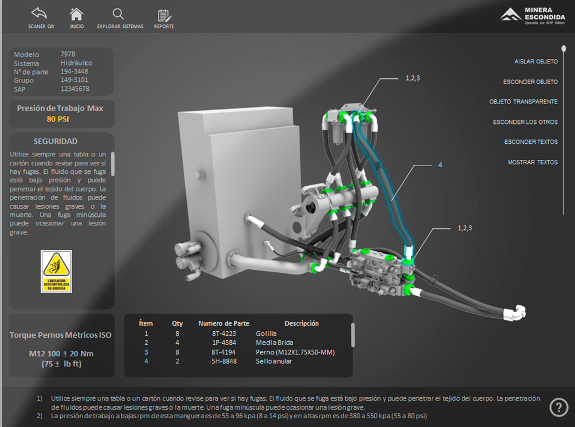Click the yellow energy release warning sign
Viewport: 575px width, 427px height.
56,271
